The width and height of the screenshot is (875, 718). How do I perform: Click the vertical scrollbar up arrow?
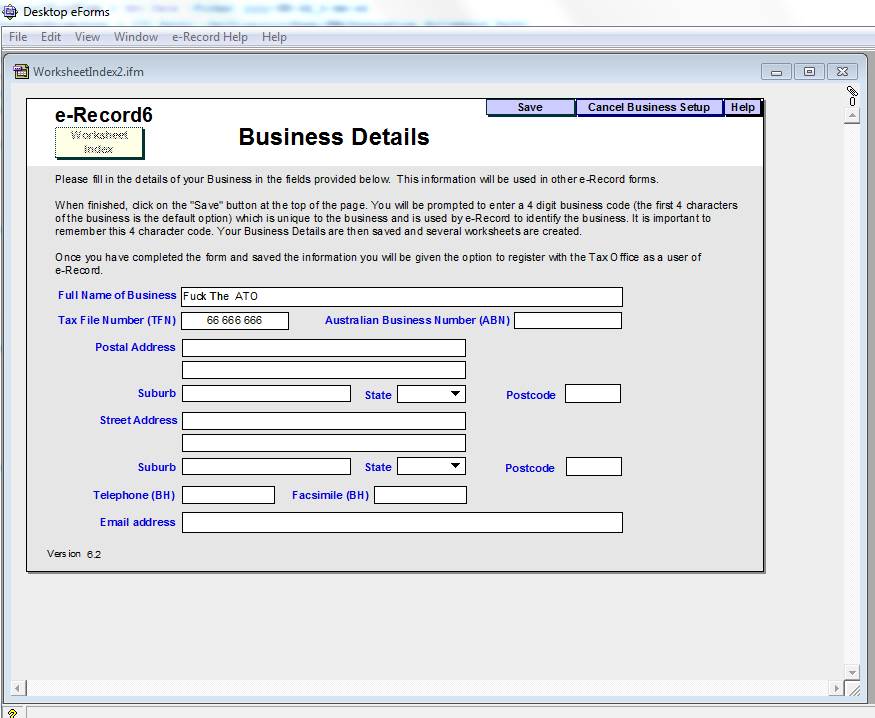click(852, 116)
